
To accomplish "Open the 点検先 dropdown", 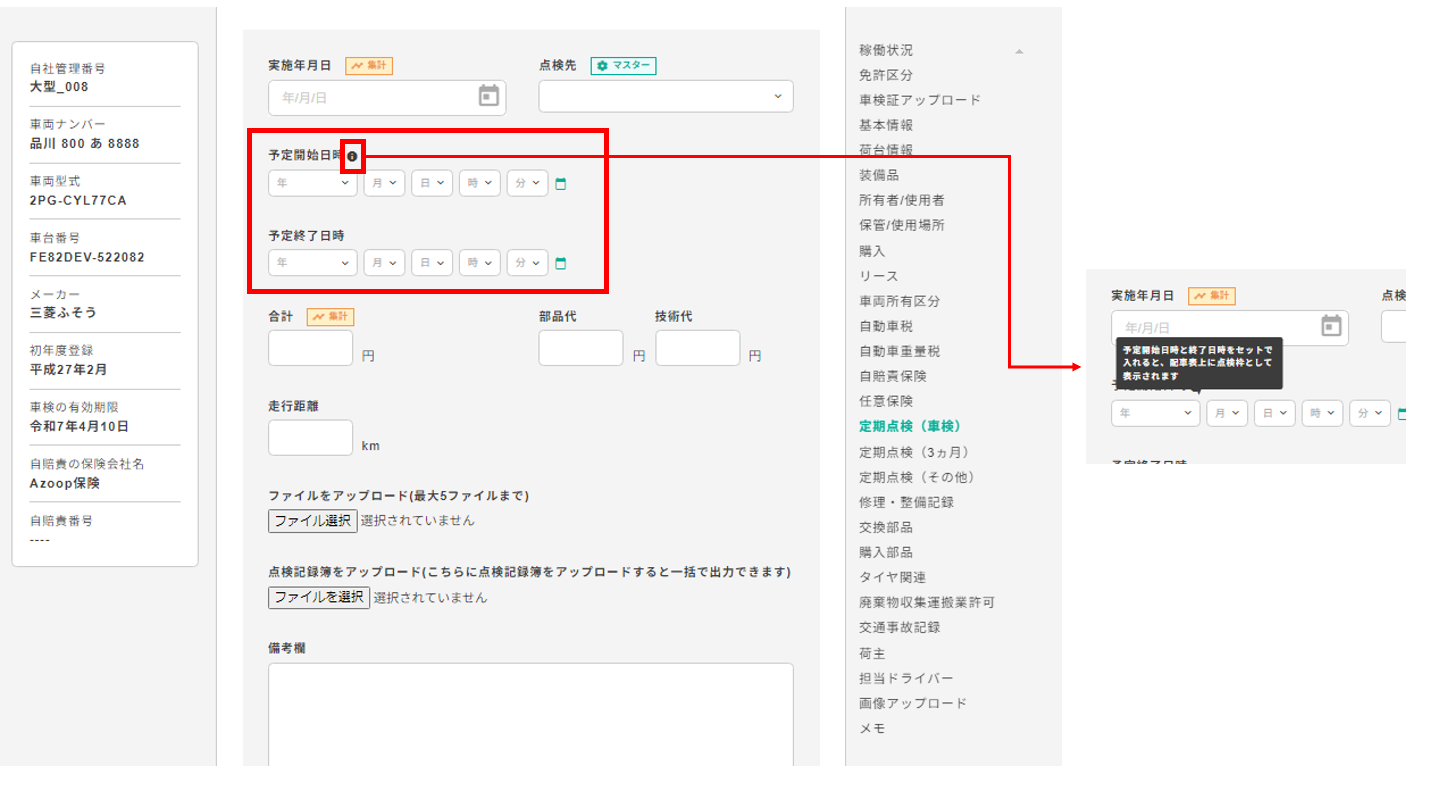I will click(x=666, y=96).
